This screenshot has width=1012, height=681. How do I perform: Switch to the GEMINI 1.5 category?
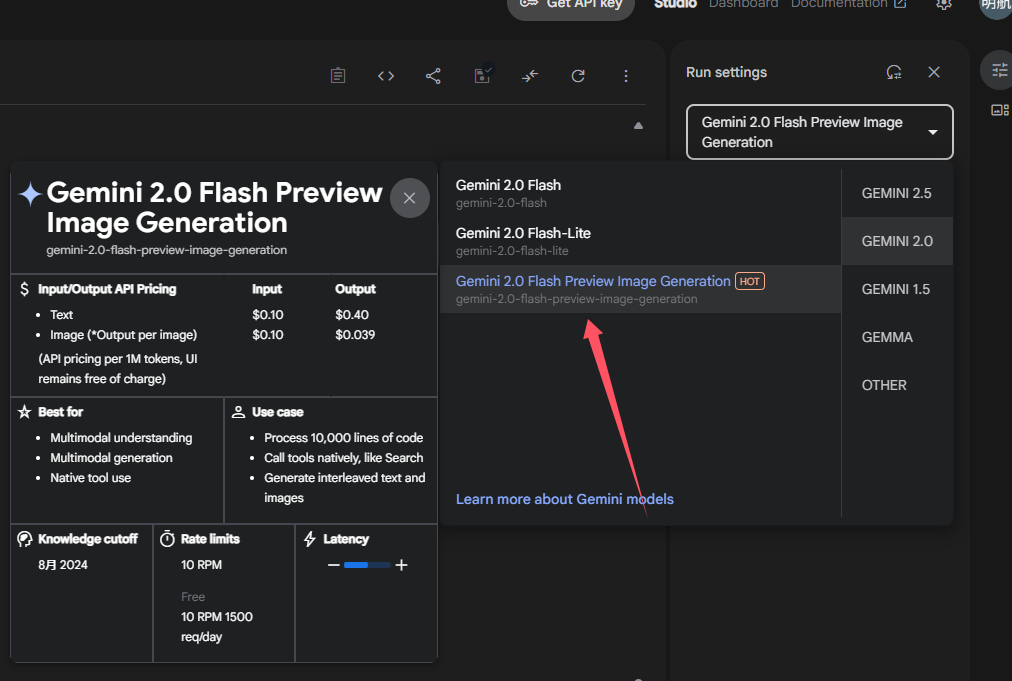(896, 289)
